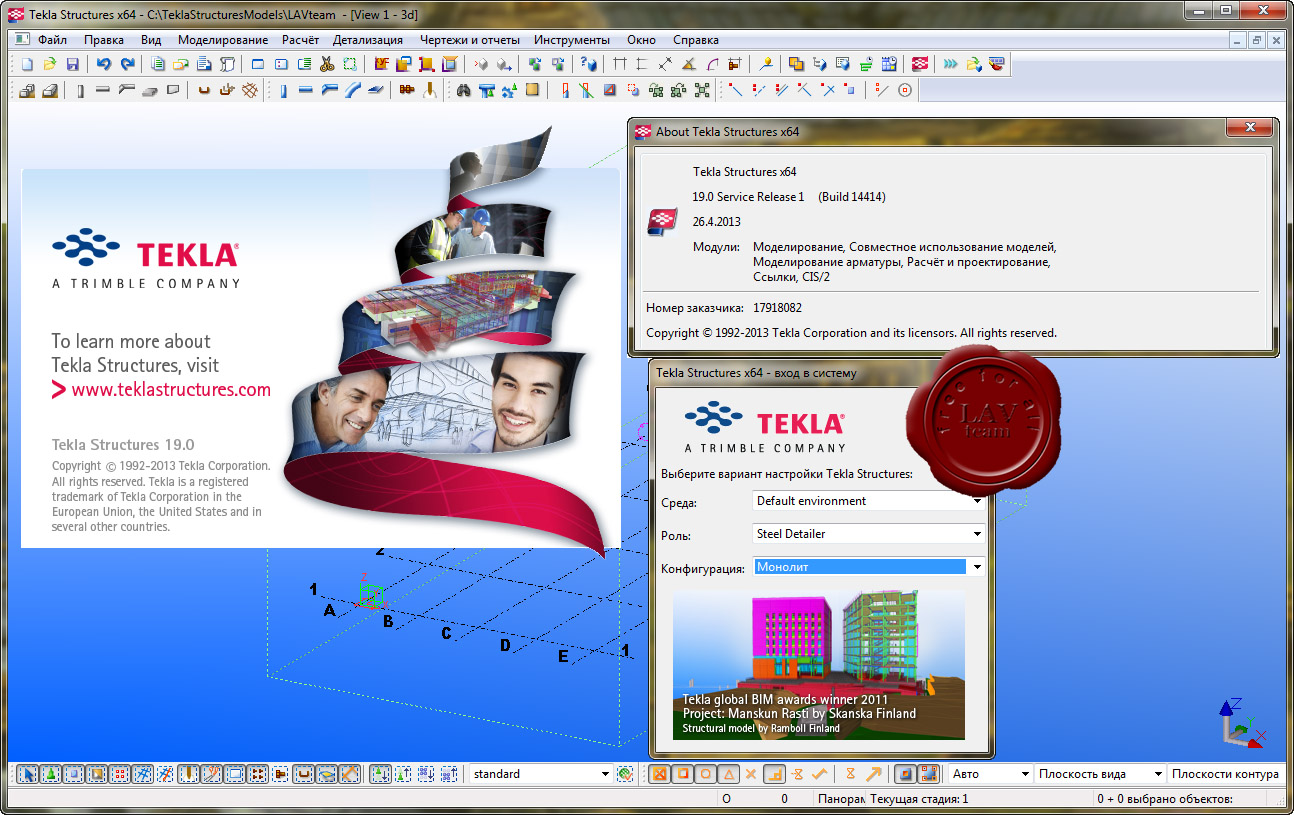Close the About Tekla Structures x64 dialog
Viewport: 1294px width, 815px height.
(x=1248, y=129)
